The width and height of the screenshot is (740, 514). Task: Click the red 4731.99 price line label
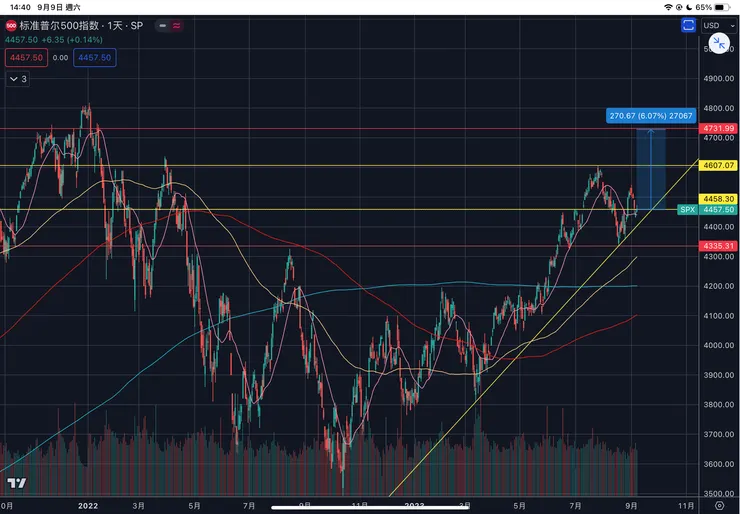[x=719, y=128]
